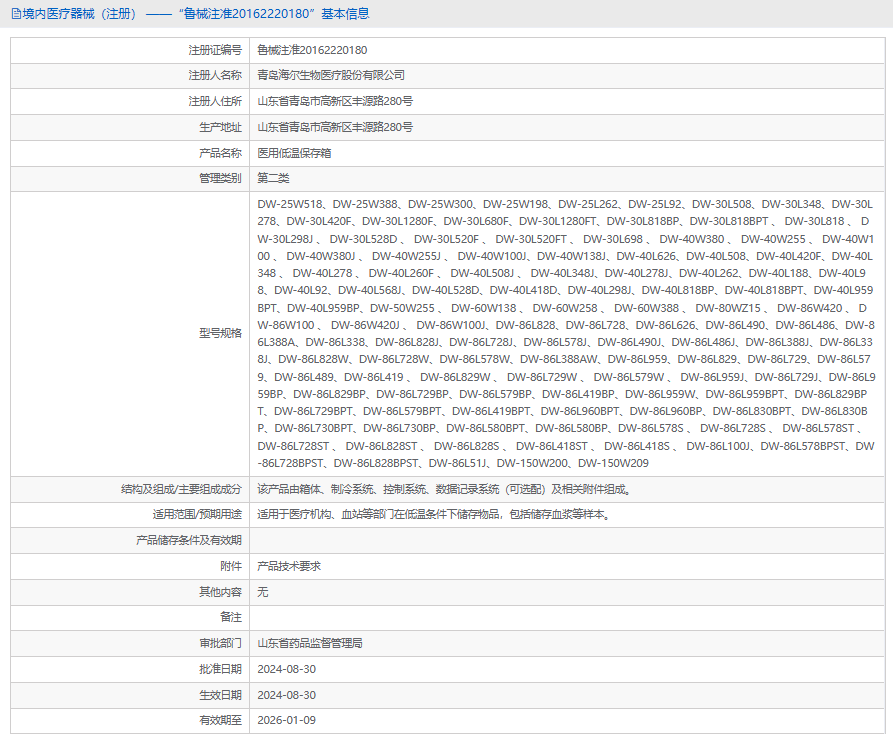Click the 管理类别 value 第二类
893x734 pixels.
tap(273, 178)
